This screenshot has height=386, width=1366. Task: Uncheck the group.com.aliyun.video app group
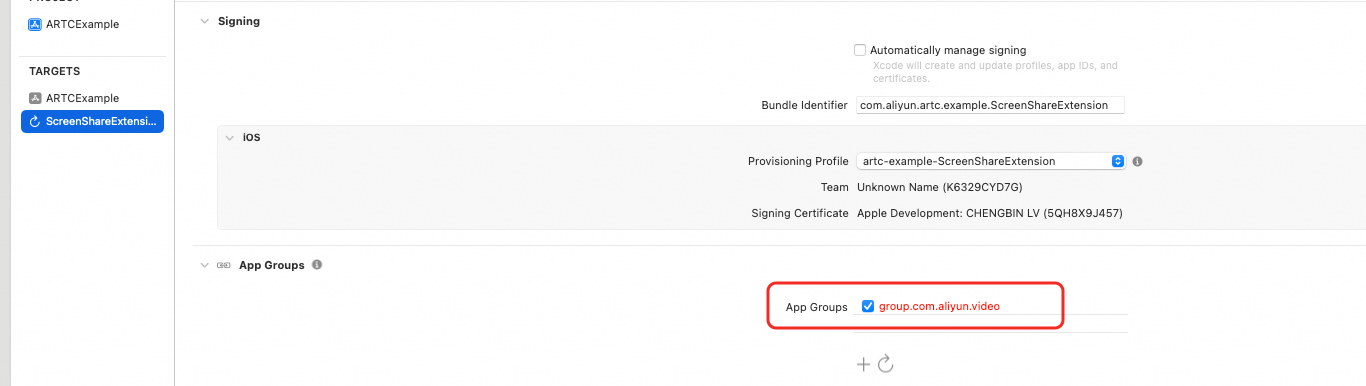click(x=868, y=306)
